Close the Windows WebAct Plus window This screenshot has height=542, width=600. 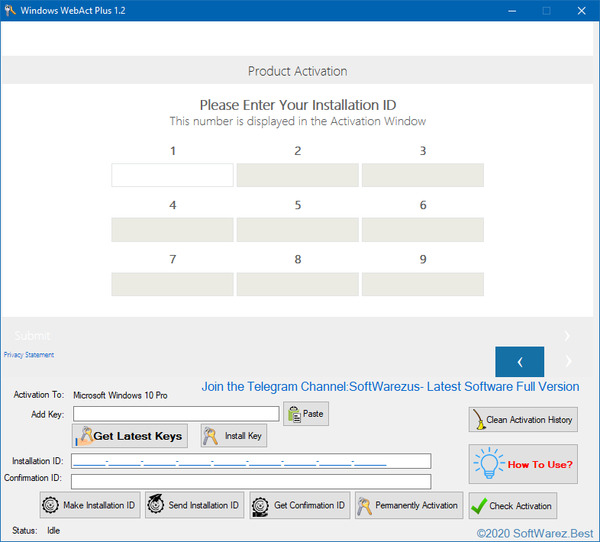(581, 11)
